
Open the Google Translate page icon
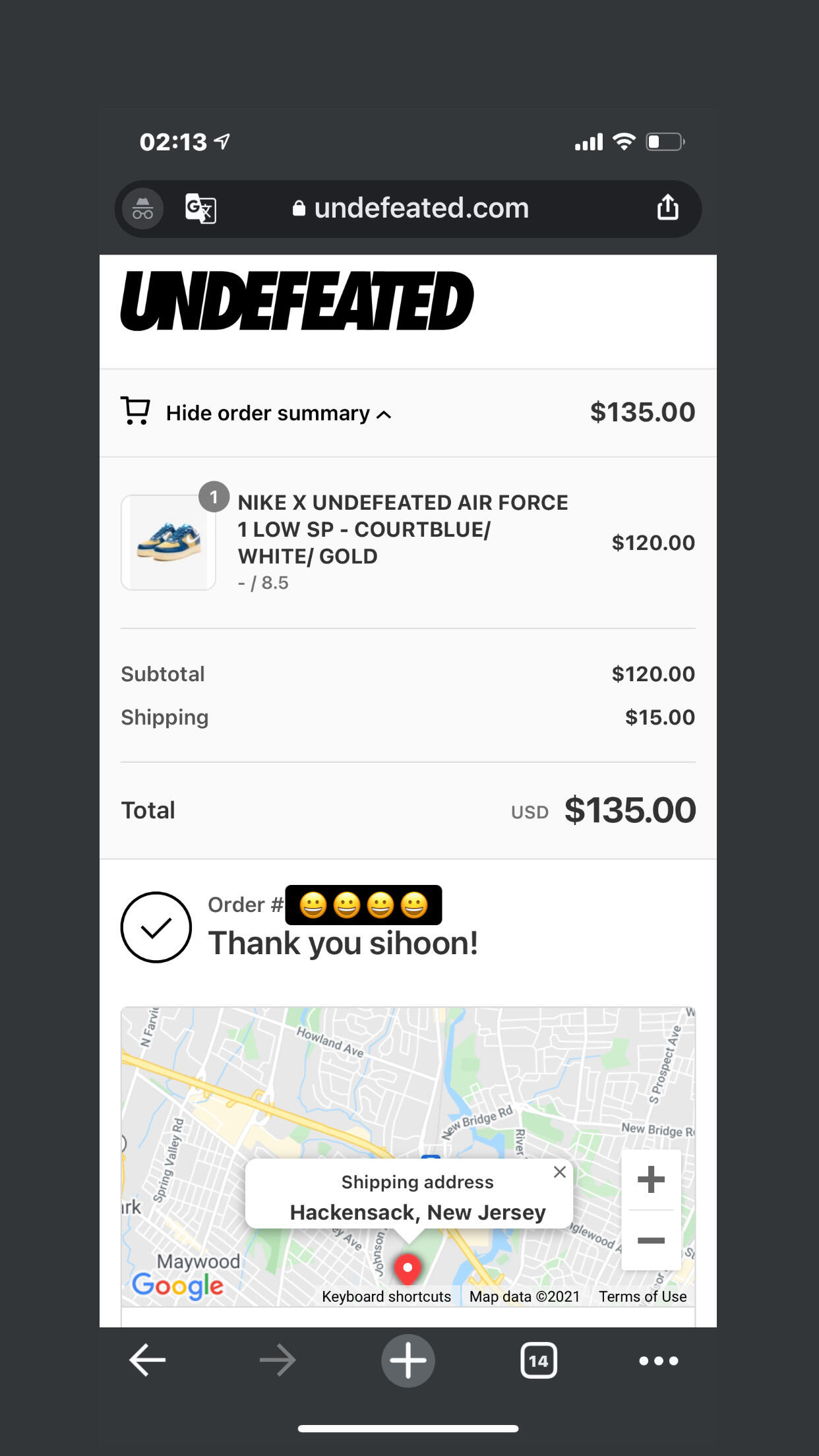coord(200,209)
